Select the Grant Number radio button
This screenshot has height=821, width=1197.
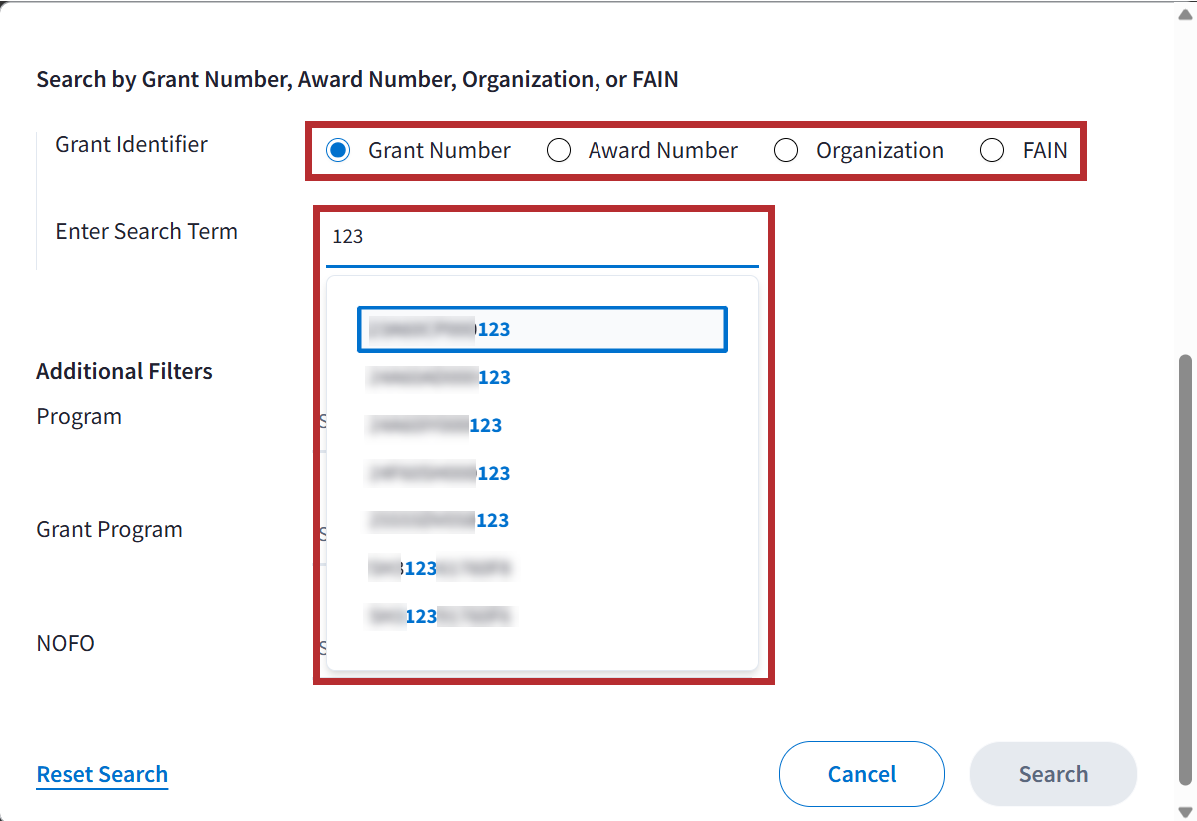pyautogui.click(x=338, y=151)
